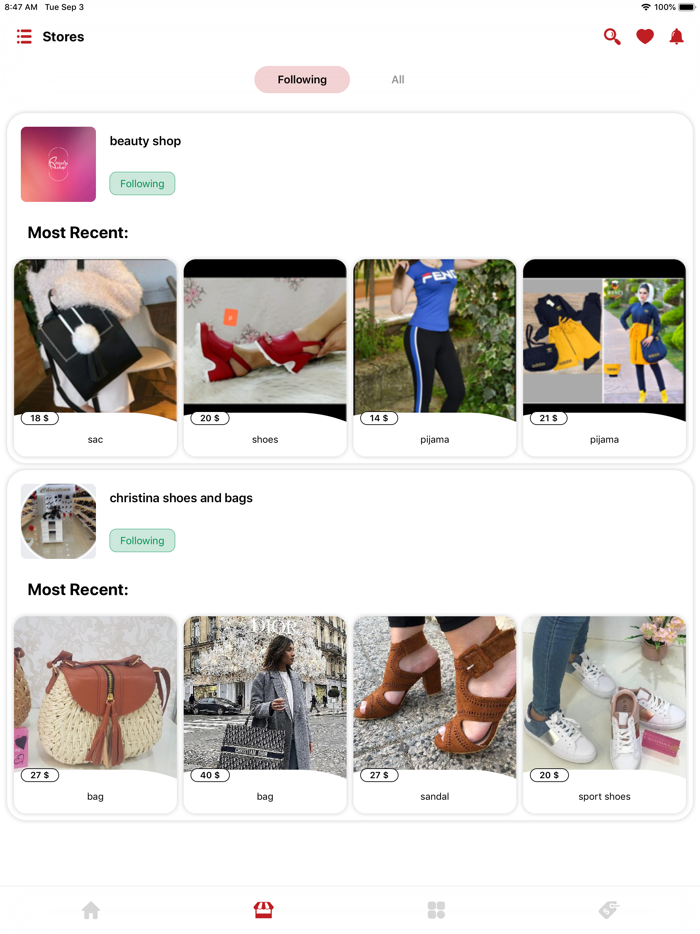This screenshot has height=934, width=700.
Task: Open the price tag deals icon
Action: [x=609, y=910]
